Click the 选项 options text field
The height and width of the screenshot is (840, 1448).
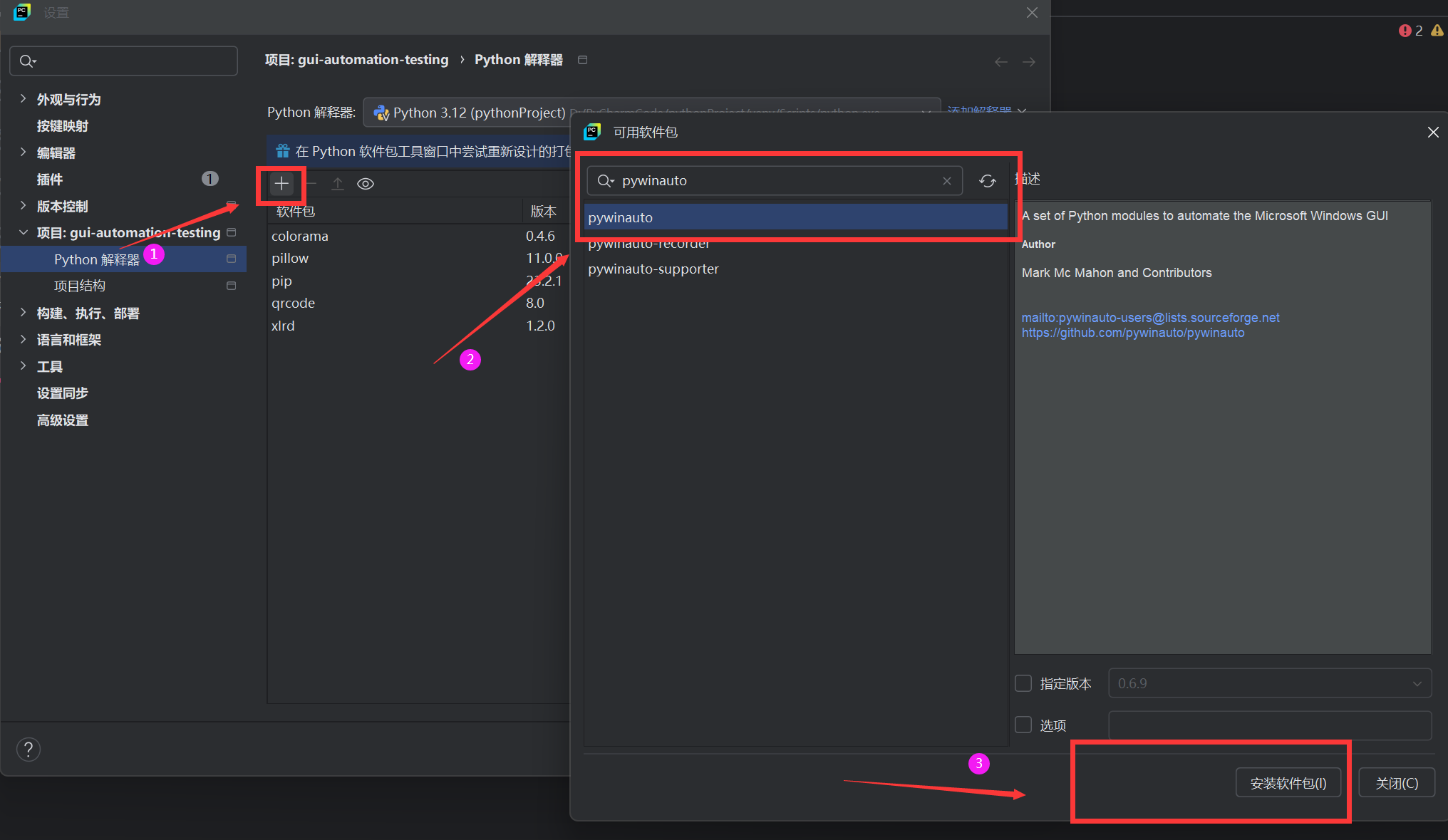point(1270,725)
